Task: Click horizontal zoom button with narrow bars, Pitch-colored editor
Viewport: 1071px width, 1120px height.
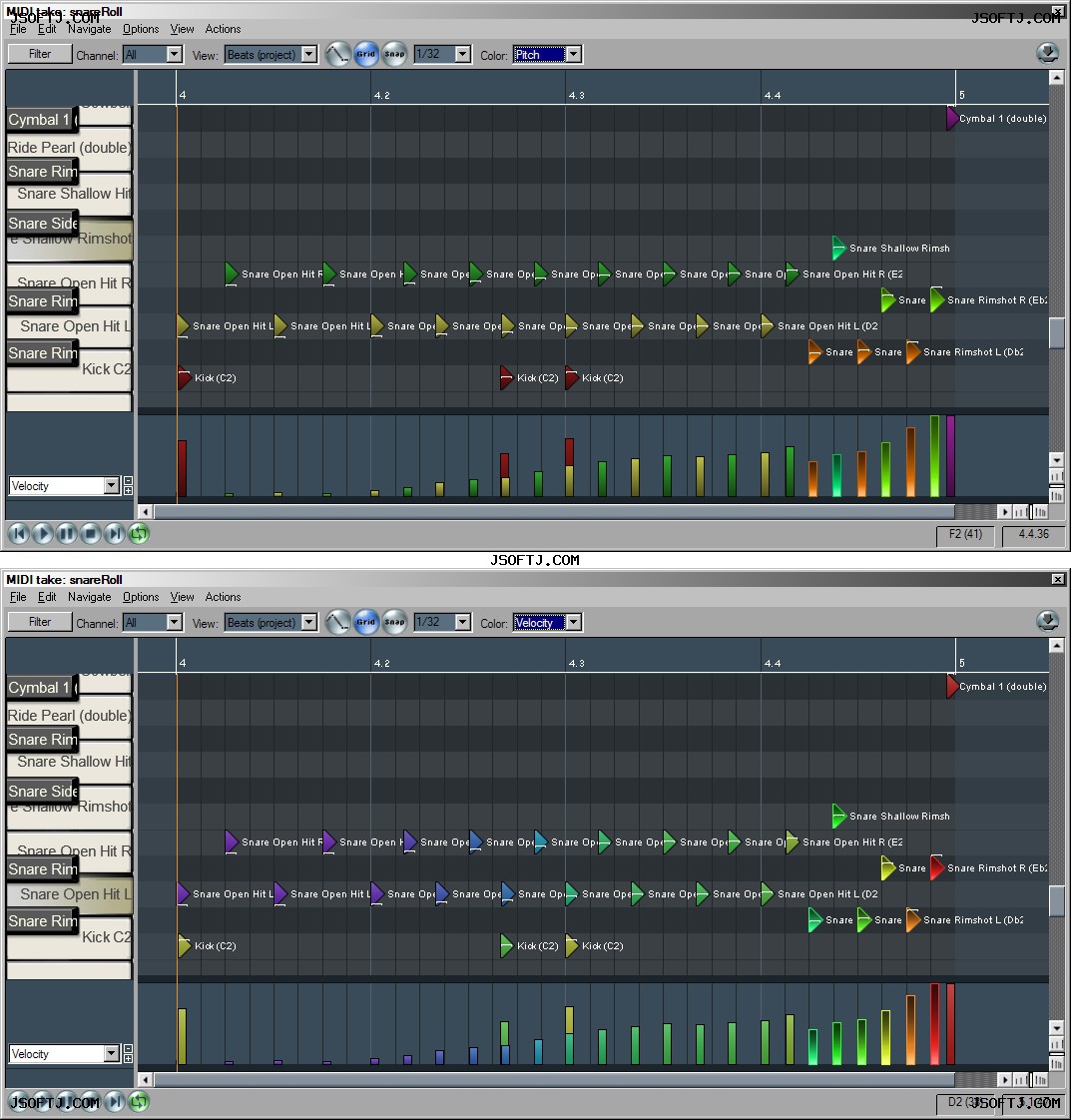Action: click(1040, 511)
